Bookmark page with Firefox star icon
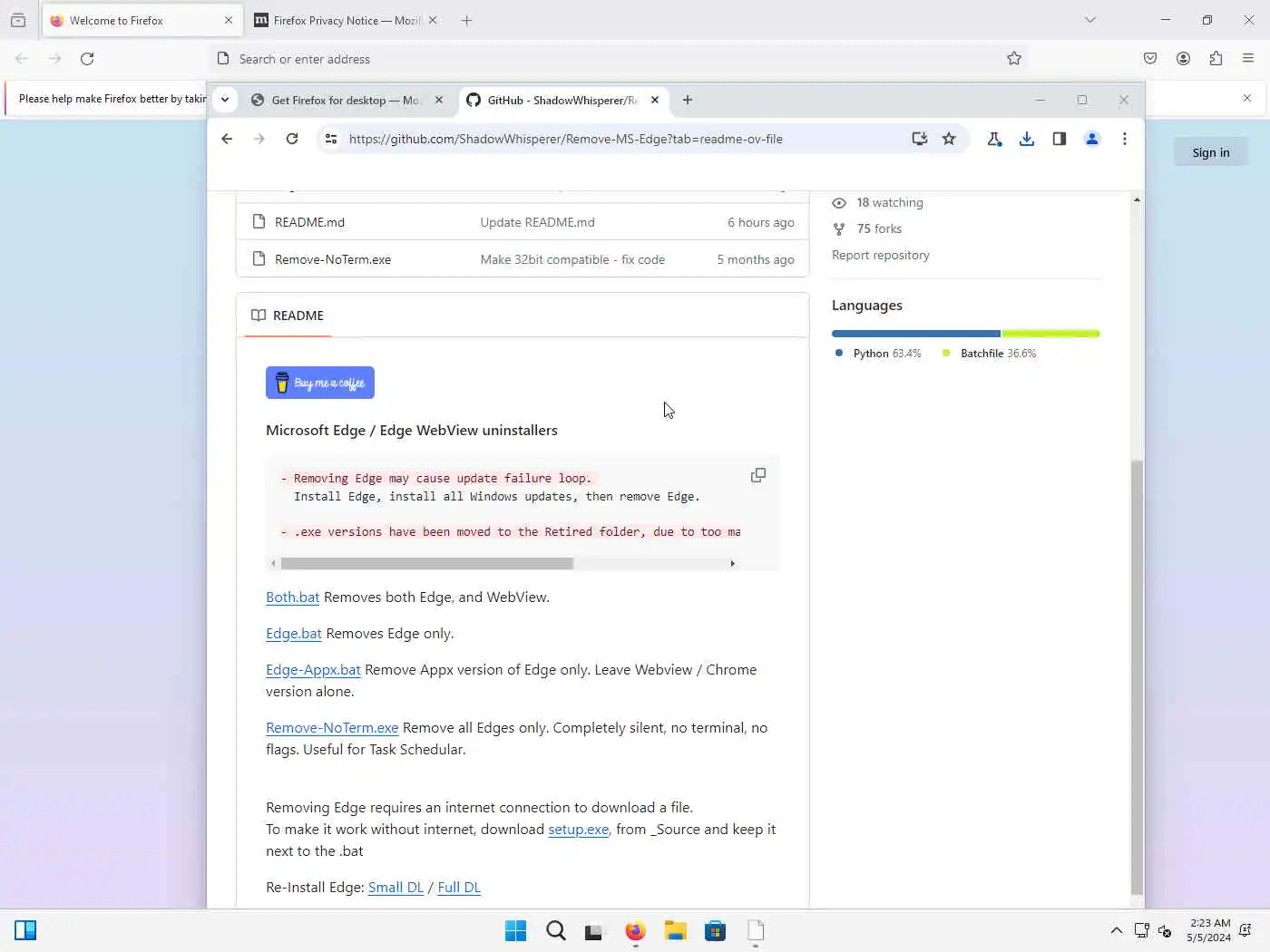Image resolution: width=1270 pixels, height=952 pixels. (x=1014, y=59)
